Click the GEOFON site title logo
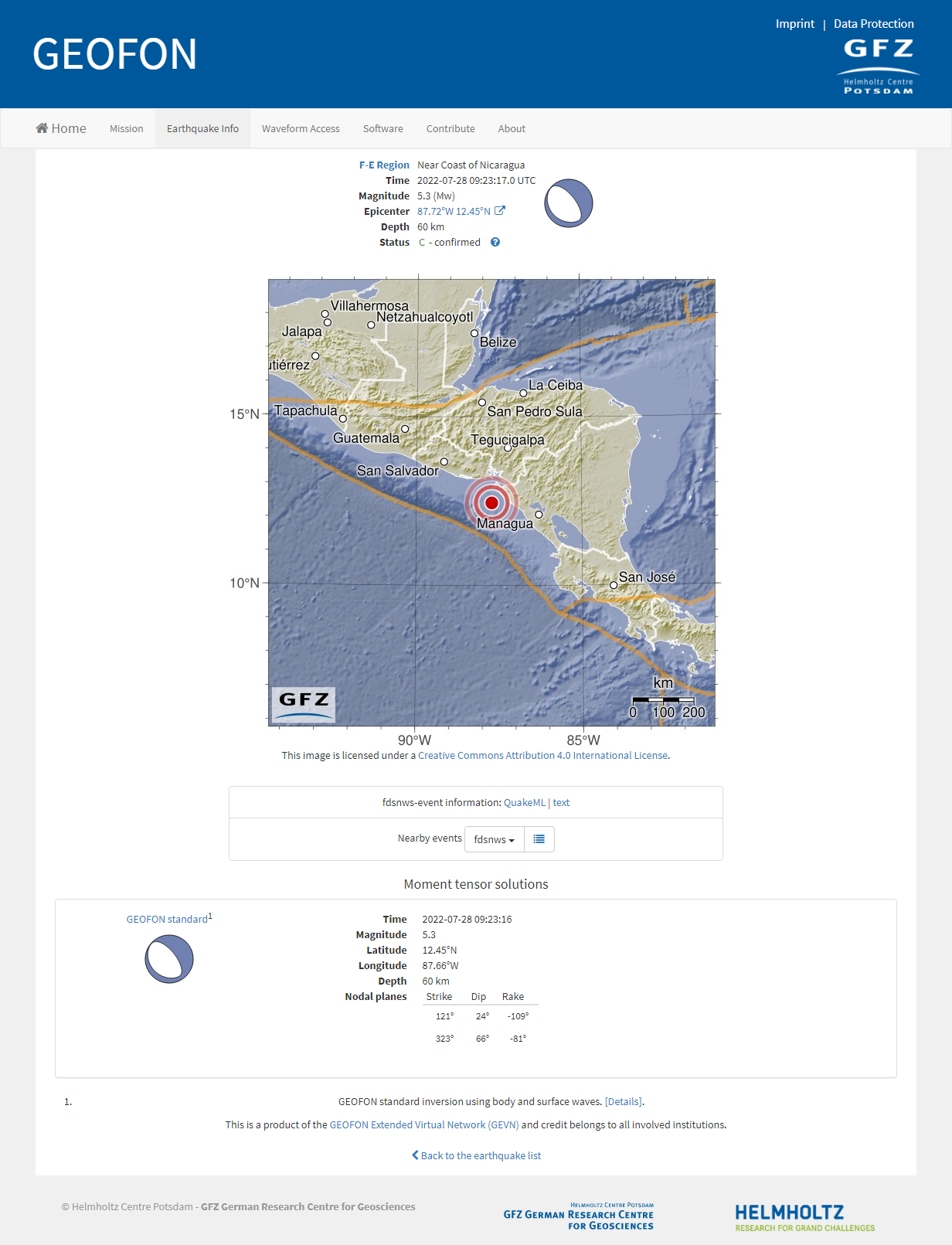 114,54
